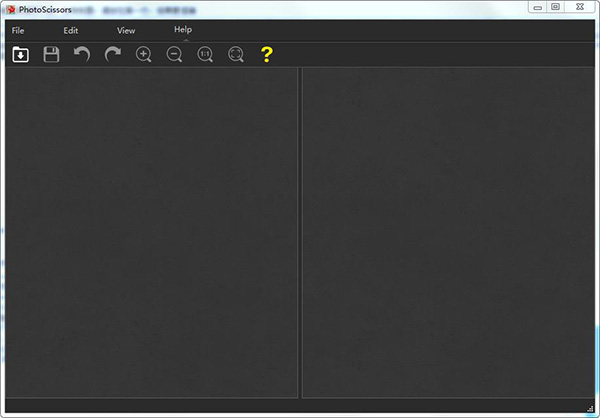
Task: Close the PhotoScissors window
Action: (x=580, y=7)
